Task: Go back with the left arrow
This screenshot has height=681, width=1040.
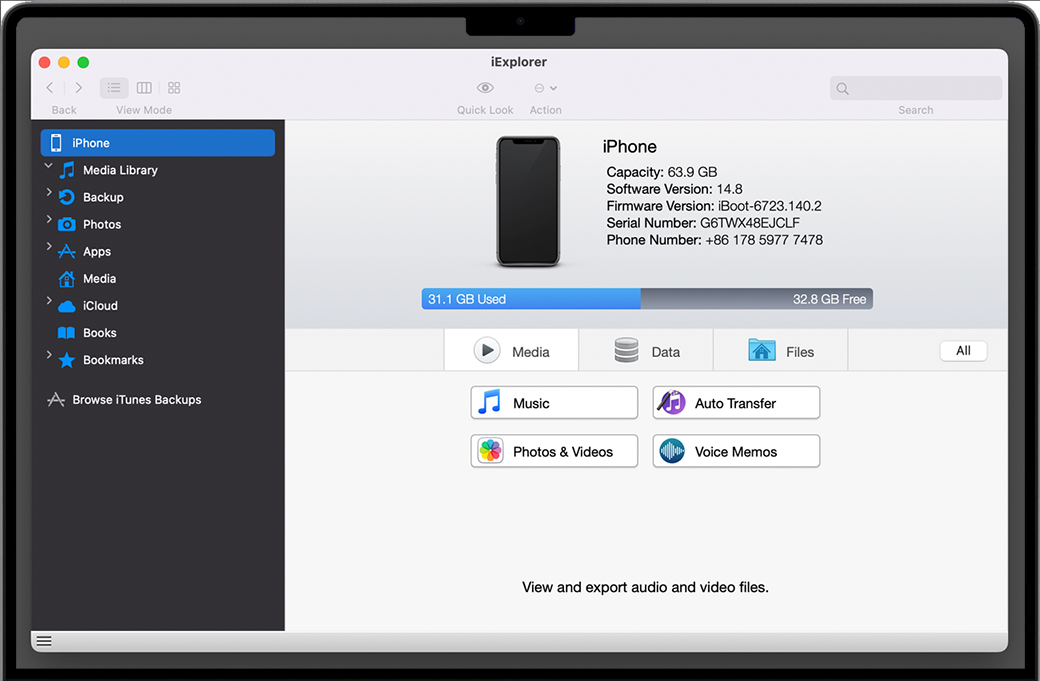Action: click(x=50, y=88)
